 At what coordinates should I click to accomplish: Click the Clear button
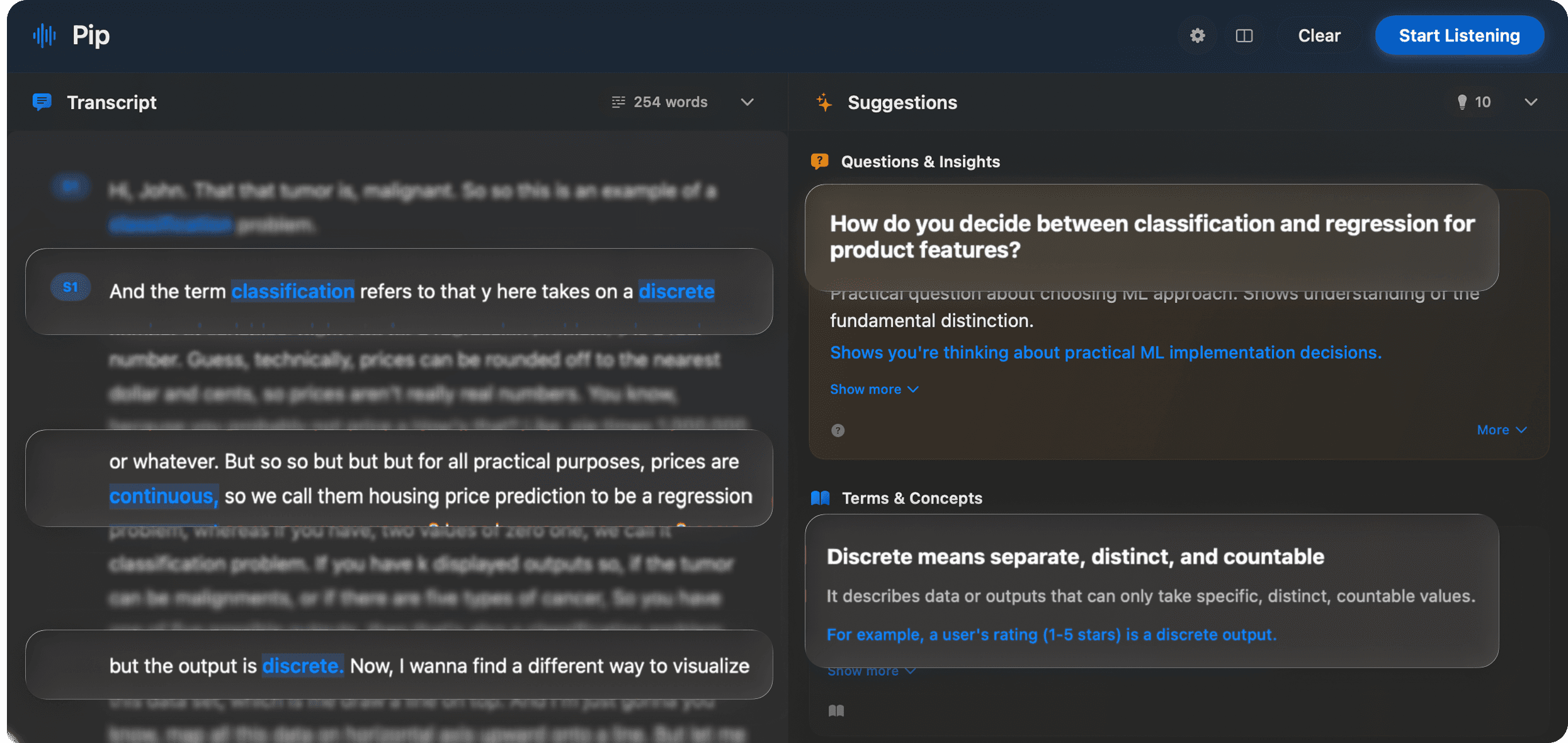click(1319, 35)
